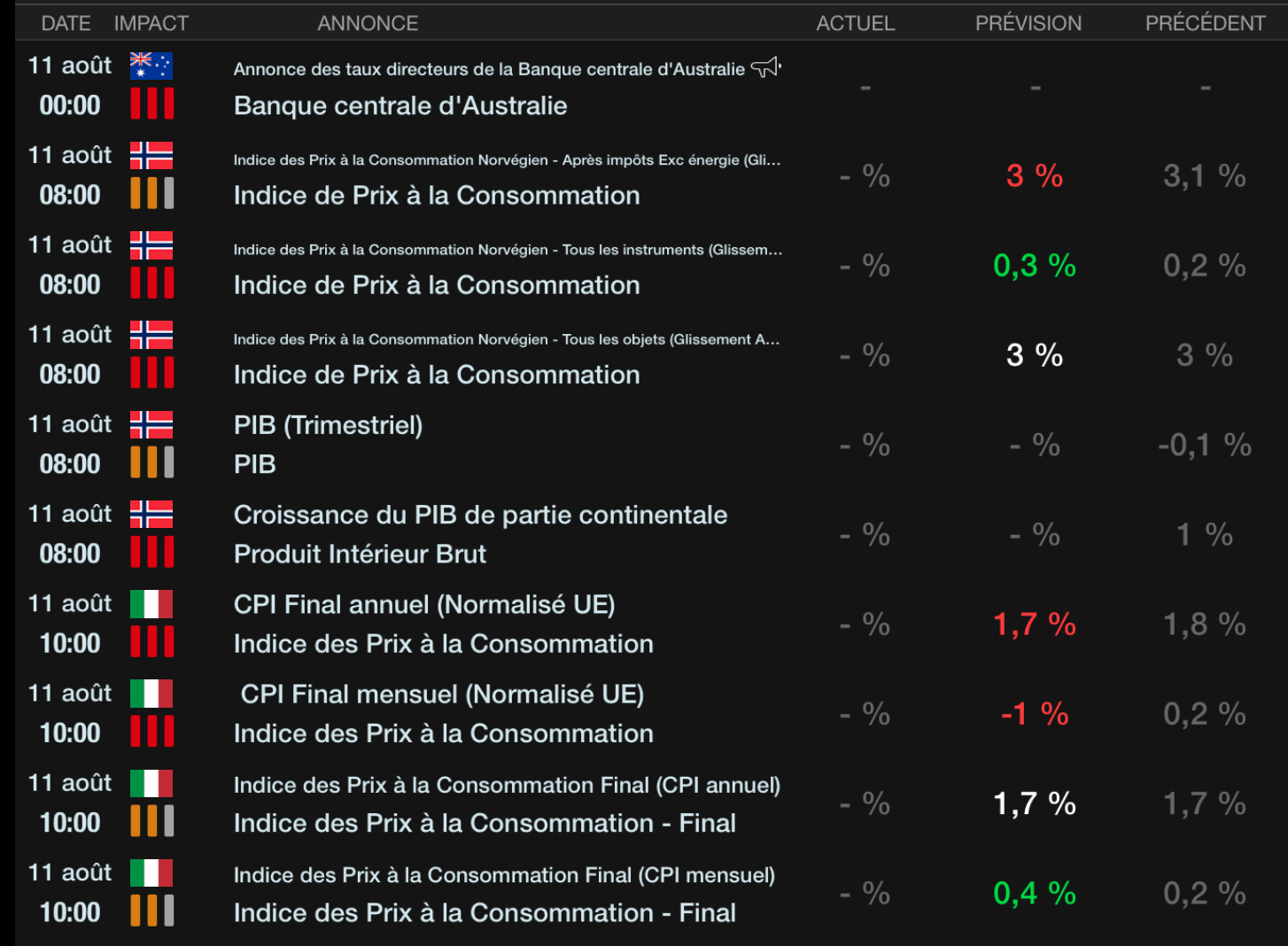Select the IMPACT column header
Screen dimensions: 1288x946
tap(151, 24)
